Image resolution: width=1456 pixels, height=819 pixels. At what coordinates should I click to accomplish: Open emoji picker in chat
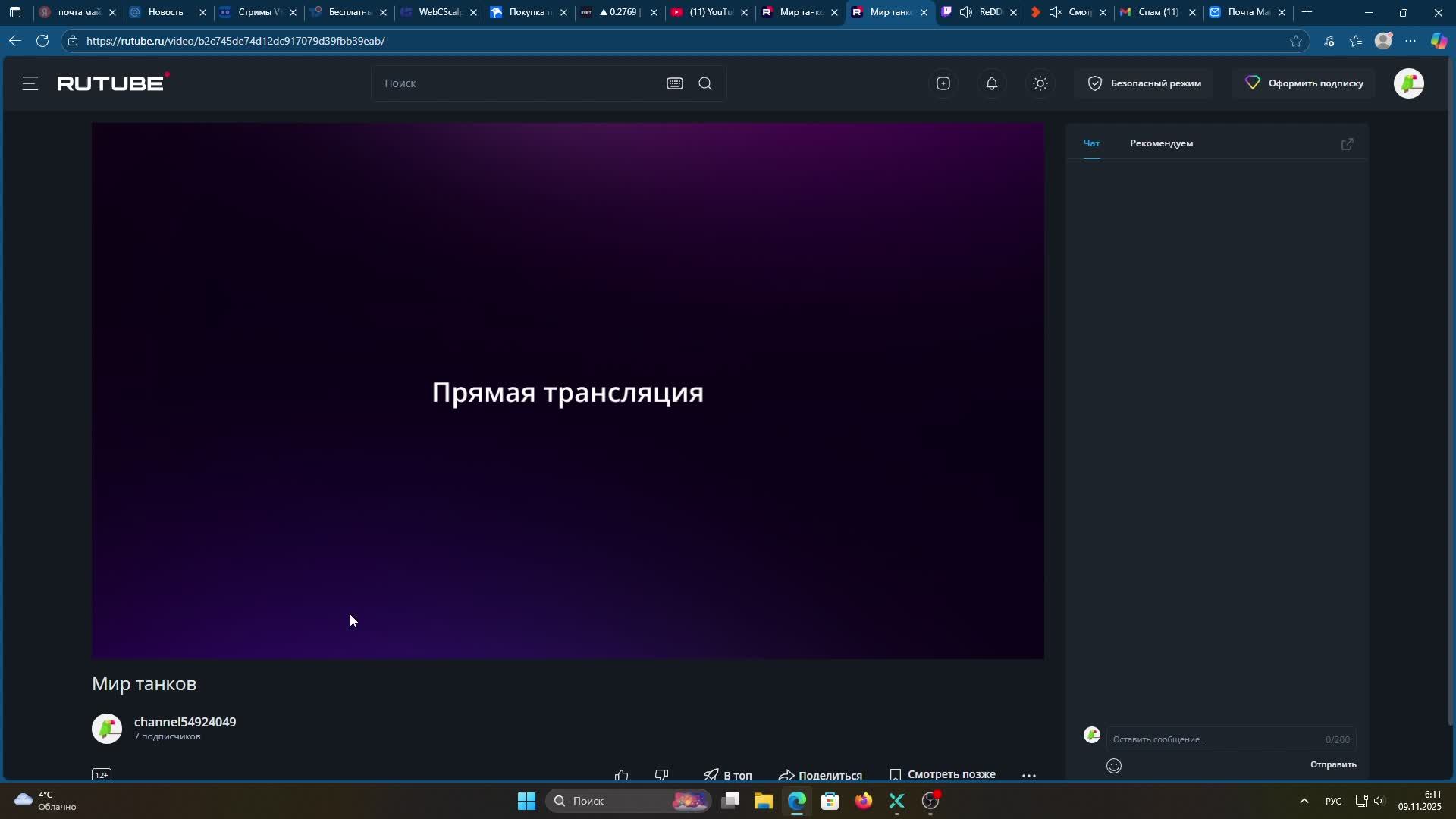tap(1113, 766)
